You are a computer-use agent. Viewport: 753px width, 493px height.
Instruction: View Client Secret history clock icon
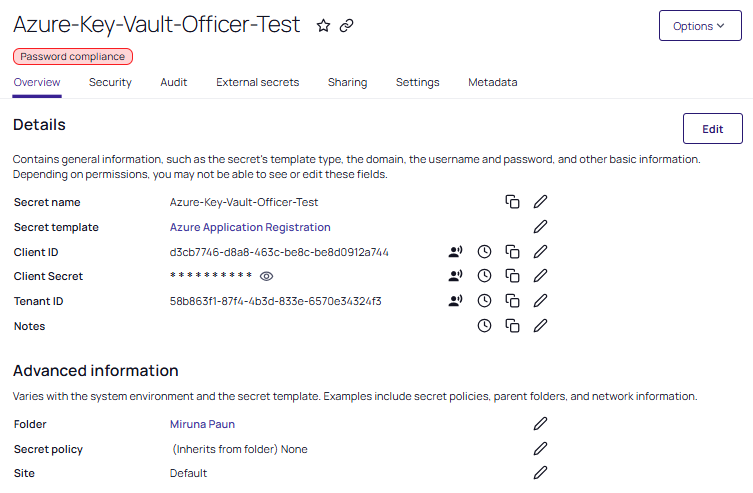[484, 276]
